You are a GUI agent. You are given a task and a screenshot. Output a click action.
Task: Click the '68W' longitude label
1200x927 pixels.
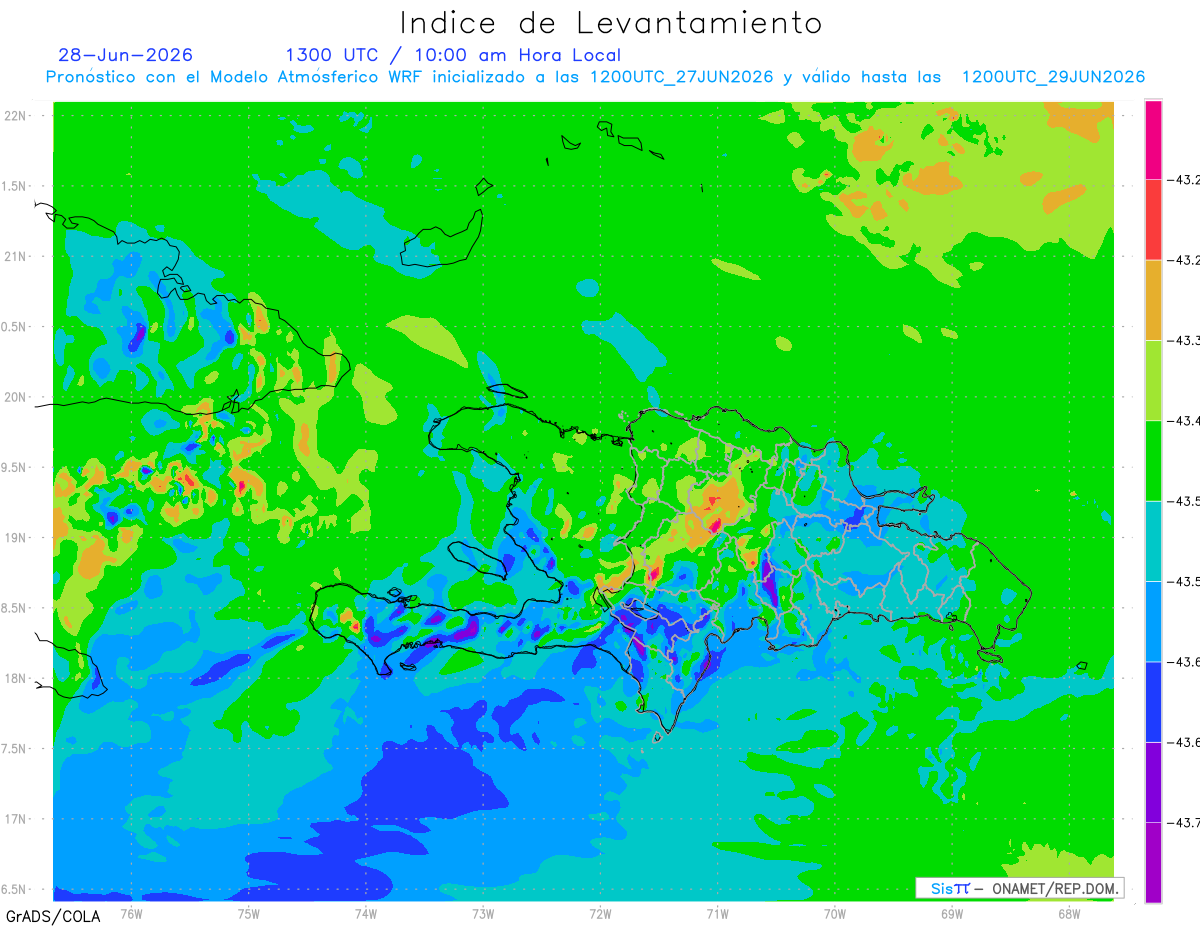1068,913
